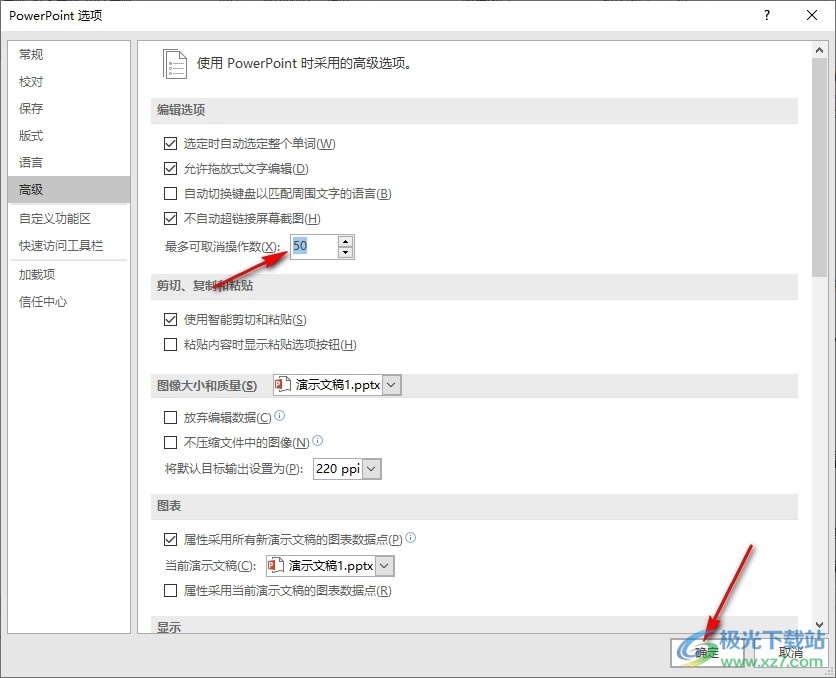The image size is (836, 678).
Task: Toggle 选定时自动选定整个单词 checkbox
Action: pos(170,143)
